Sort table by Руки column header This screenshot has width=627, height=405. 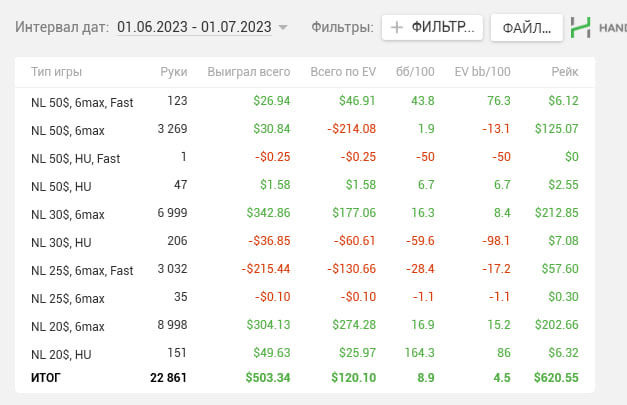173,72
